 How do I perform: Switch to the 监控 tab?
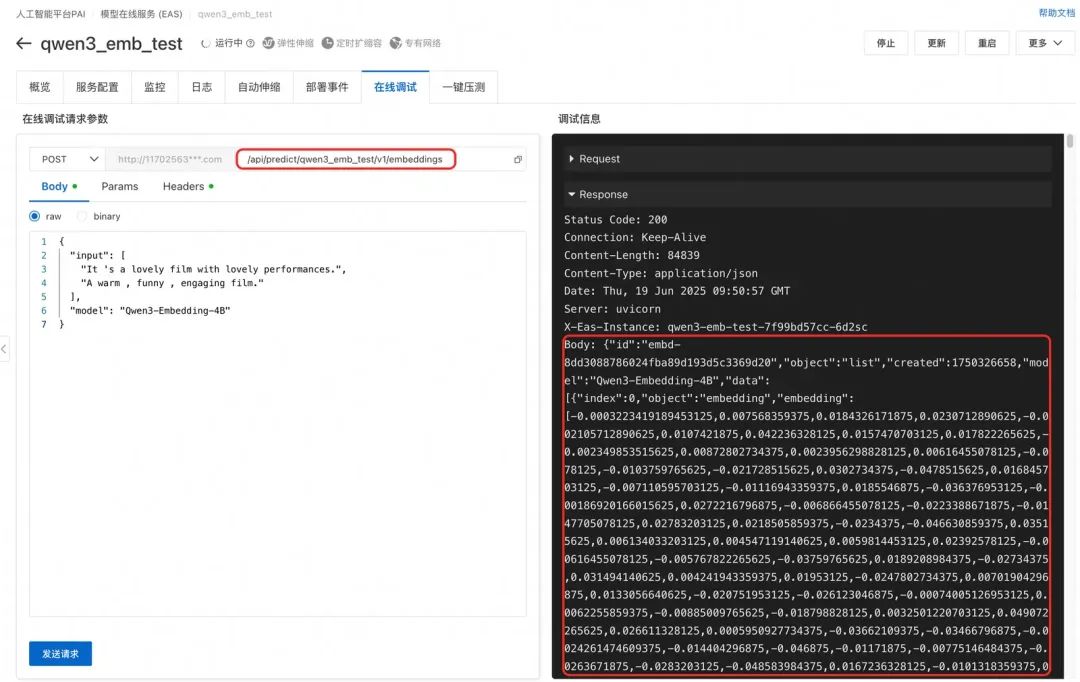pyautogui.click(x=154, y=87)
